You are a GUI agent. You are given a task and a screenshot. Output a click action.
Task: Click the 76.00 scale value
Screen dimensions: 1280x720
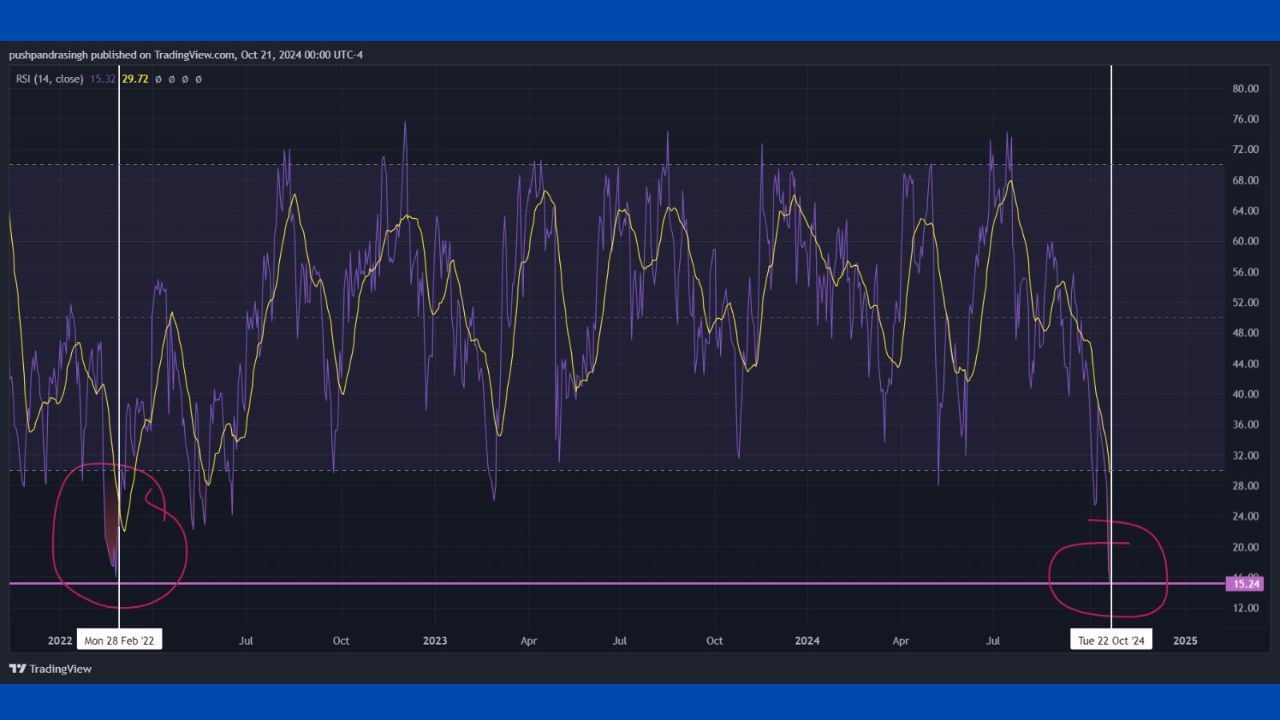[1245, 119]
